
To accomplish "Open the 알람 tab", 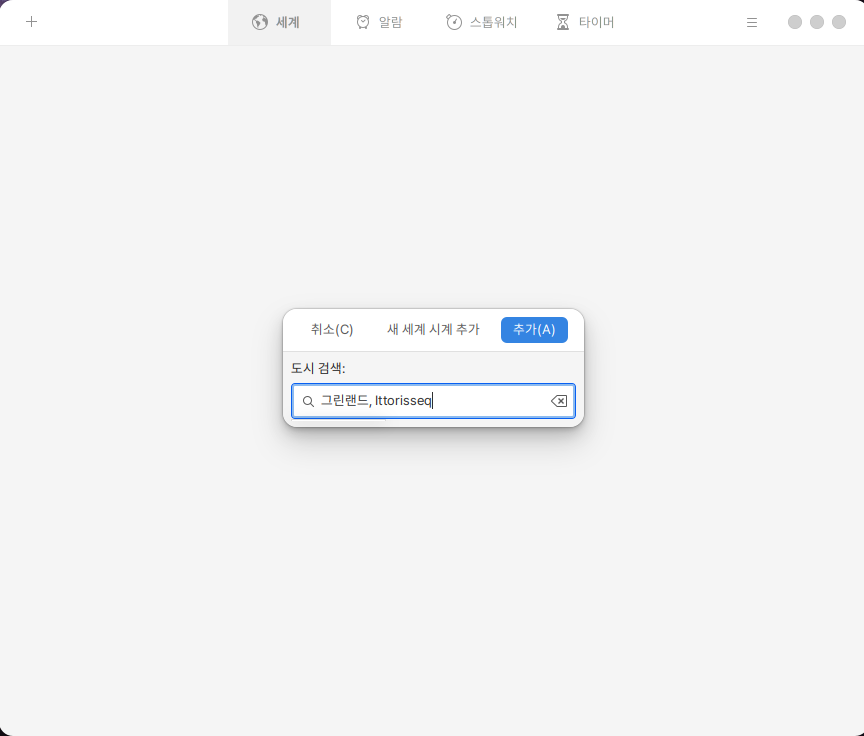I will (379, 22).
